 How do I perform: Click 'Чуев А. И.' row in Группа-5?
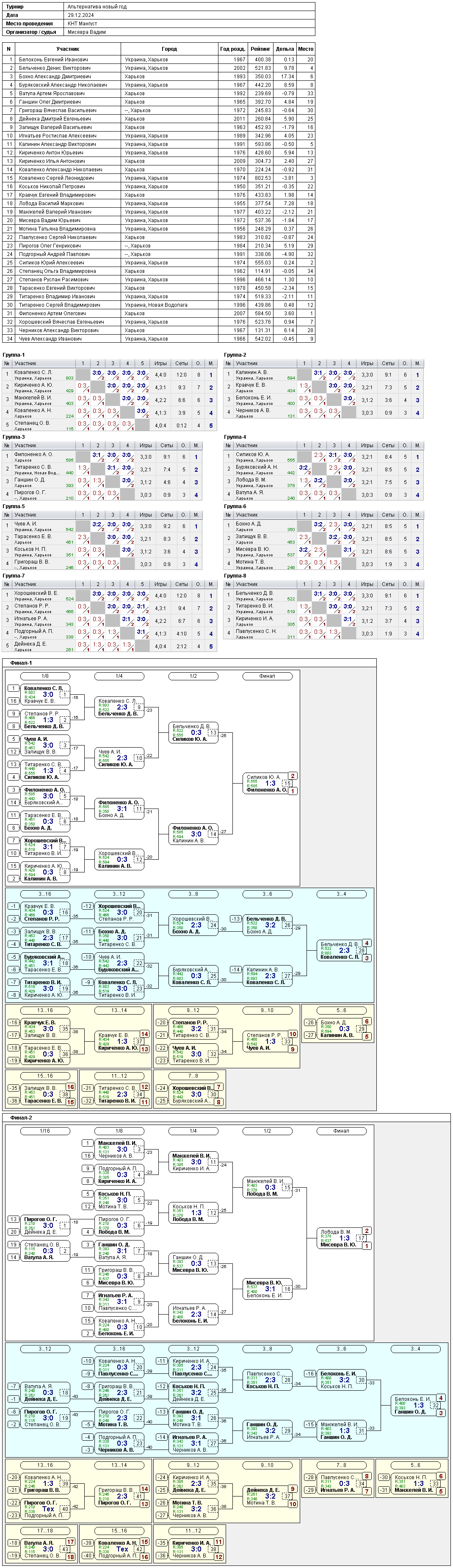(102, 526)
